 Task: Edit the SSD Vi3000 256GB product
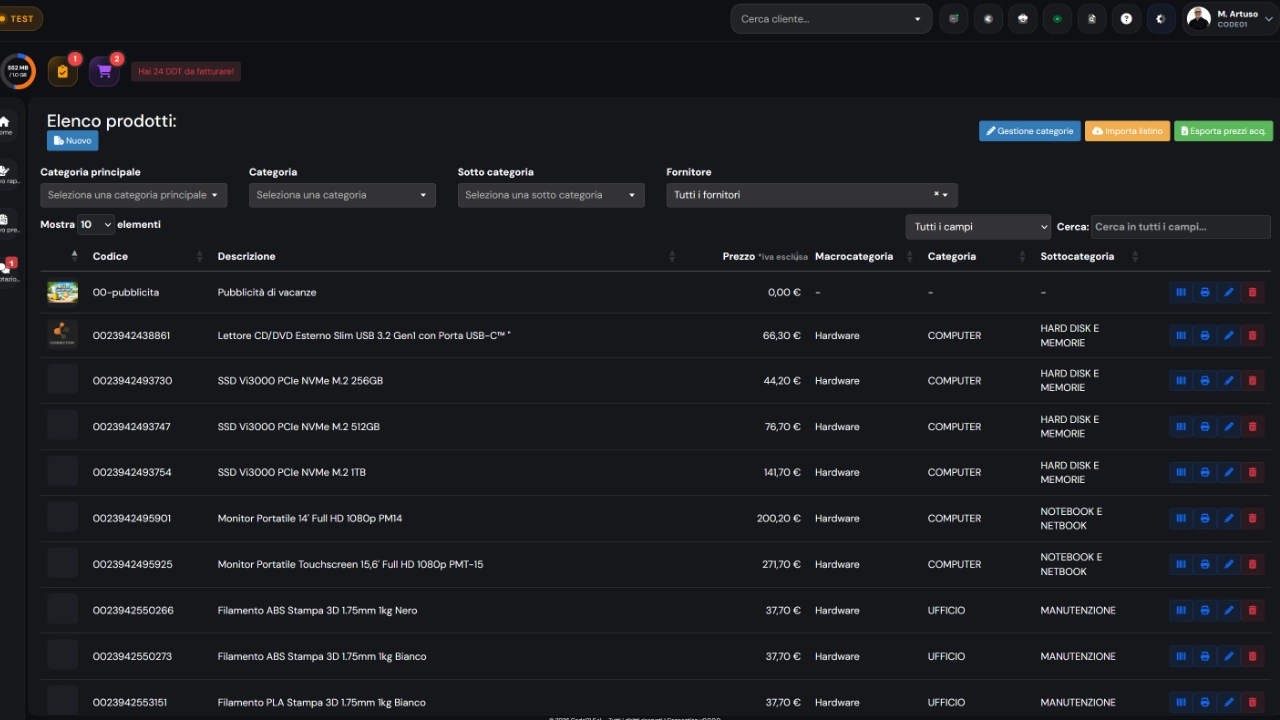[1229, 381]
